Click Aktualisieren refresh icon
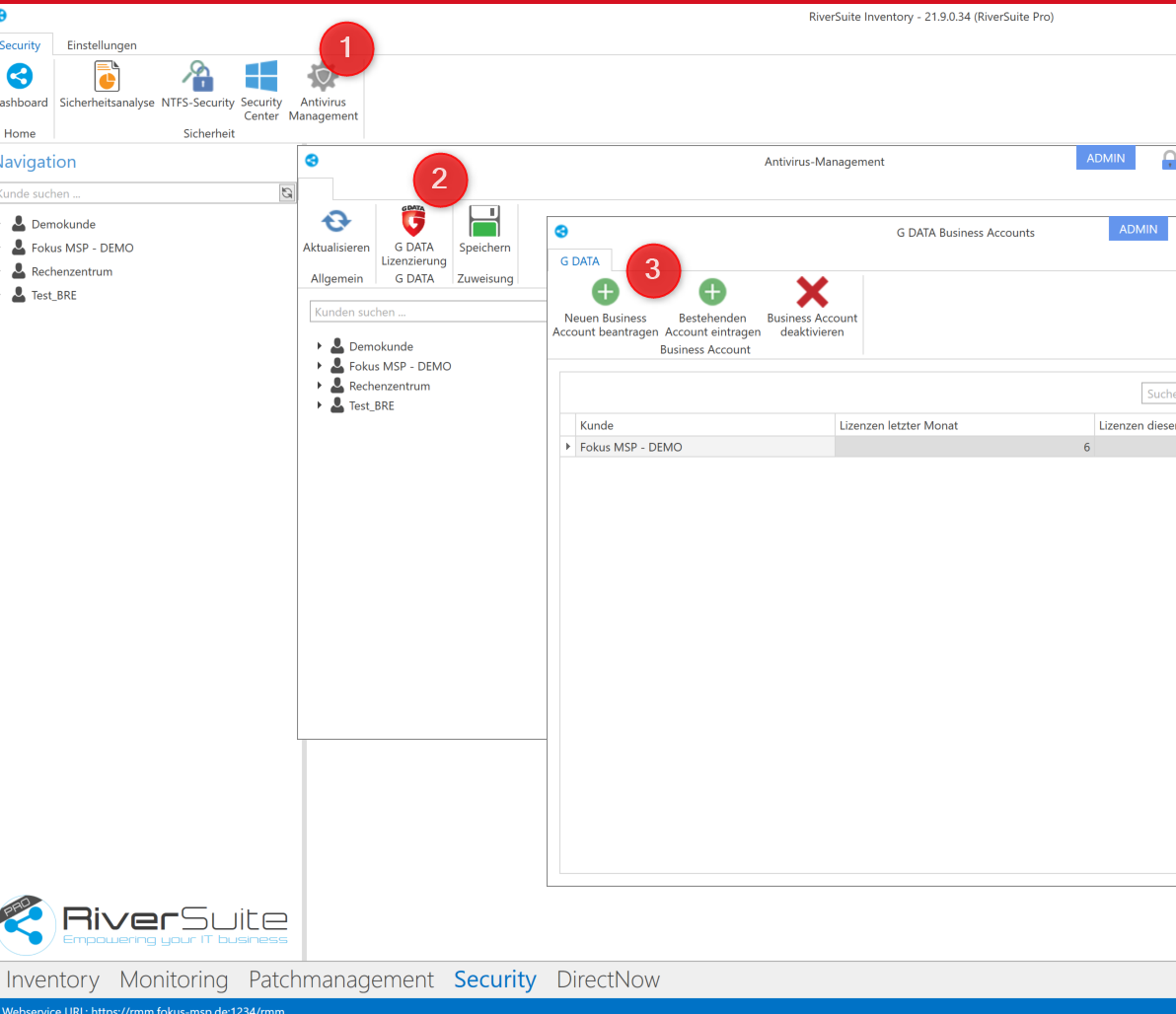1176x1014 pixels. pos(336,221)
